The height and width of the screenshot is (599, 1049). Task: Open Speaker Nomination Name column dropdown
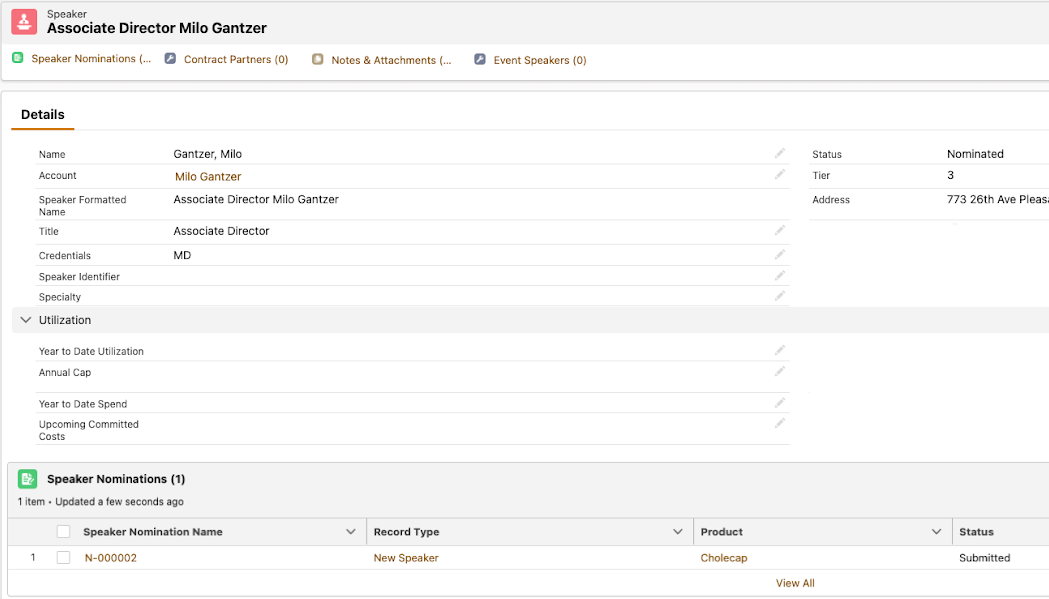point(351,532)
